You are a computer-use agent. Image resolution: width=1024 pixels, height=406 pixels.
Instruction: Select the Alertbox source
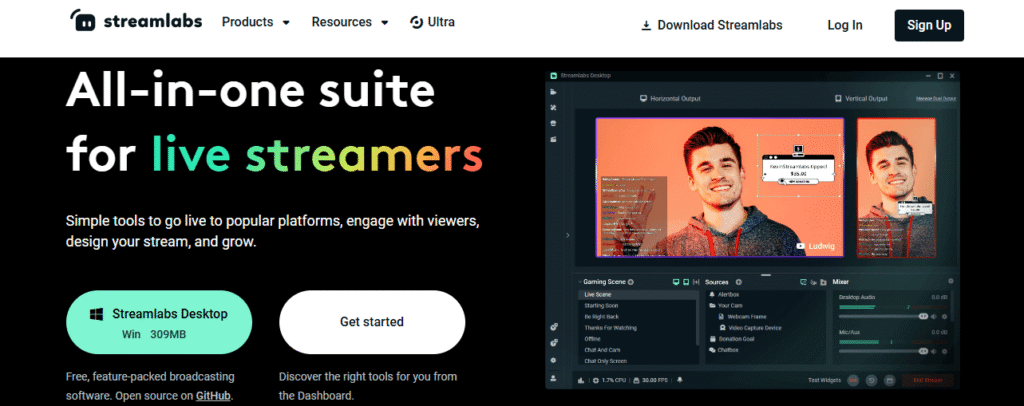click(729, 295)
